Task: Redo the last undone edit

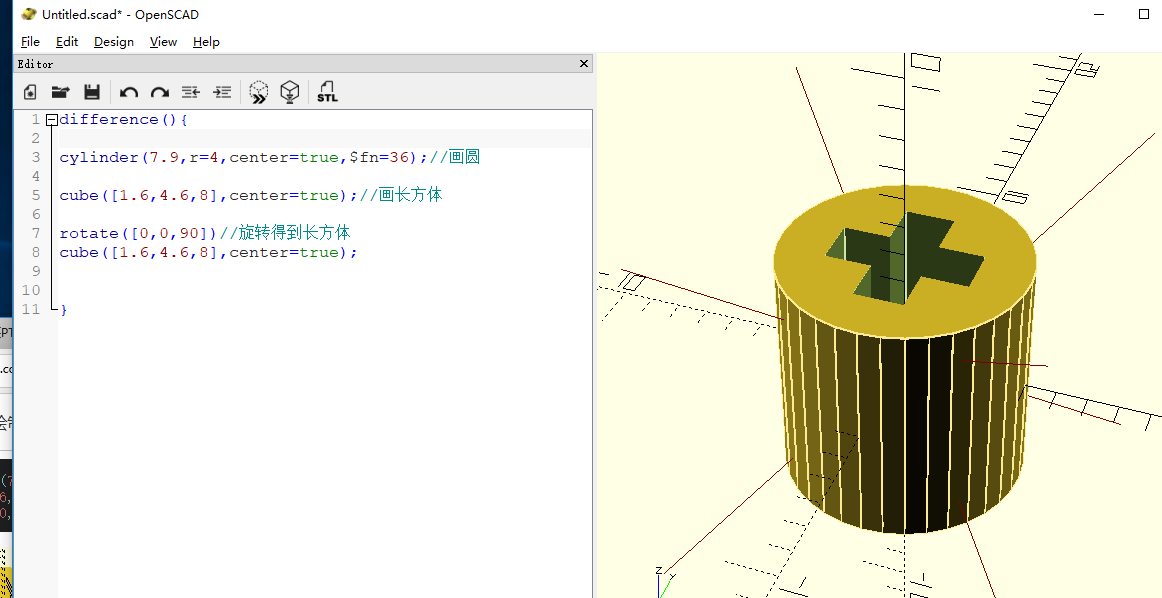Action: tap(159, 92)
